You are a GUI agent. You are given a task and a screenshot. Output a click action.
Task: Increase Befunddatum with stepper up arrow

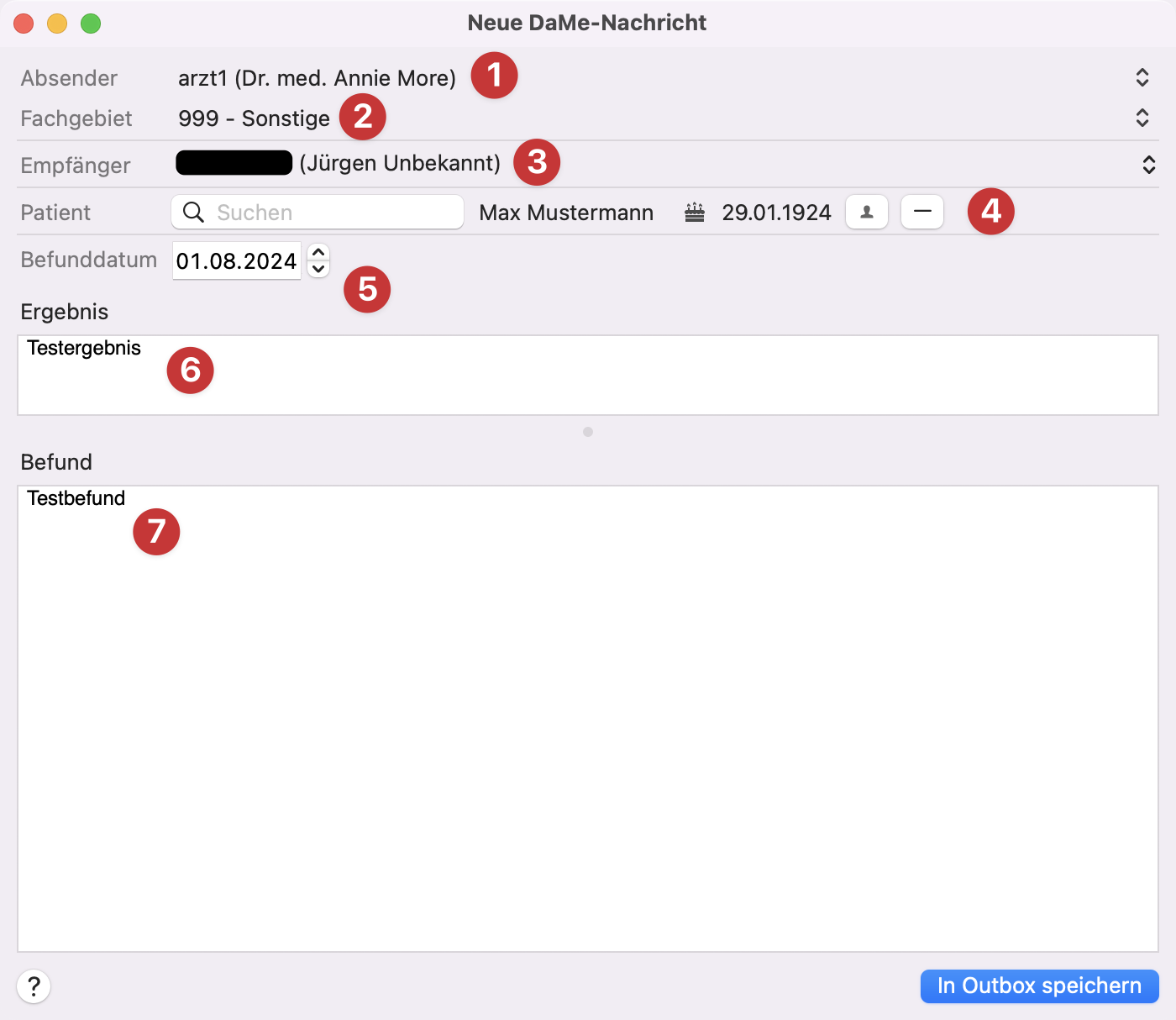point(318,252)
